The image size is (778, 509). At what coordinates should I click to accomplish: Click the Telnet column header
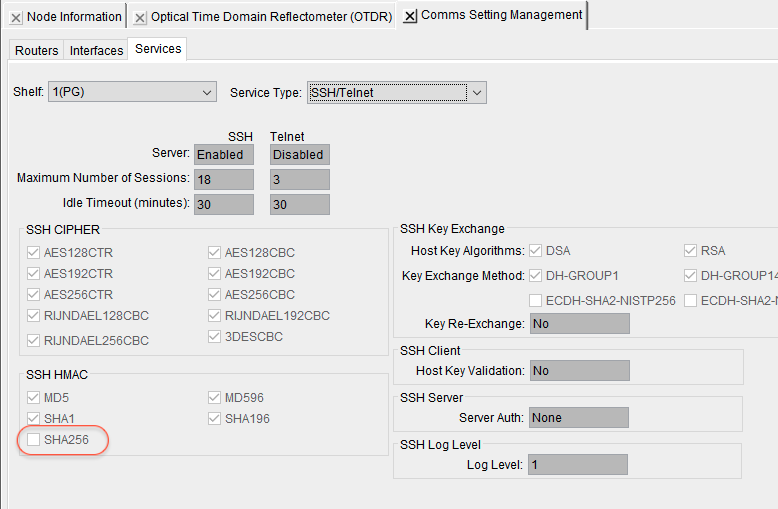click(287, 136)
